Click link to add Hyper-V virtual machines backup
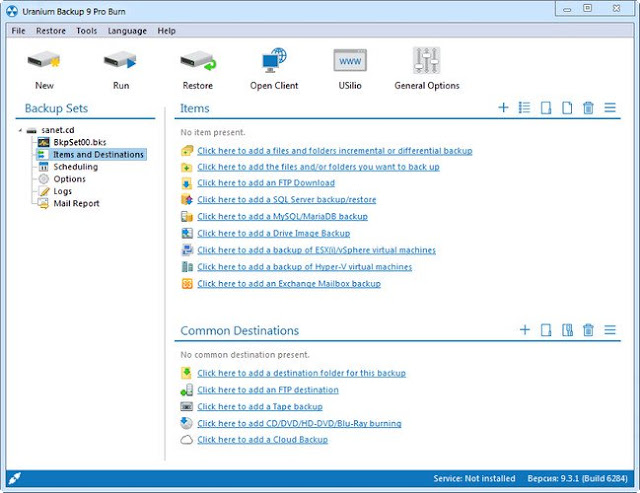 point(304,267)
